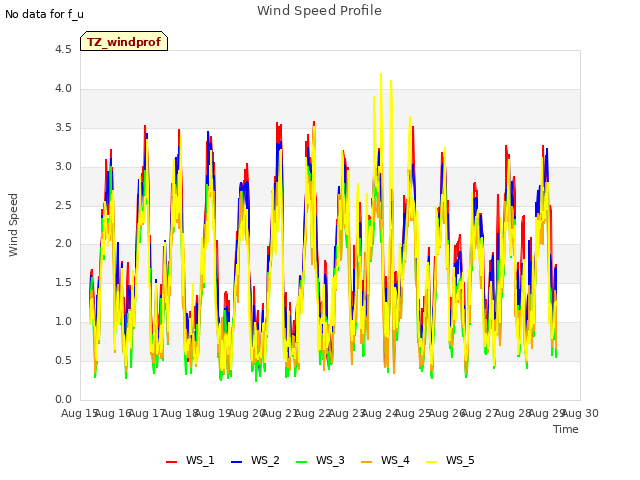The image size is (640, 480).
Task: Click the 1.0 y-axis tick label
Action: pyautogui.click(x=63, y=322)
